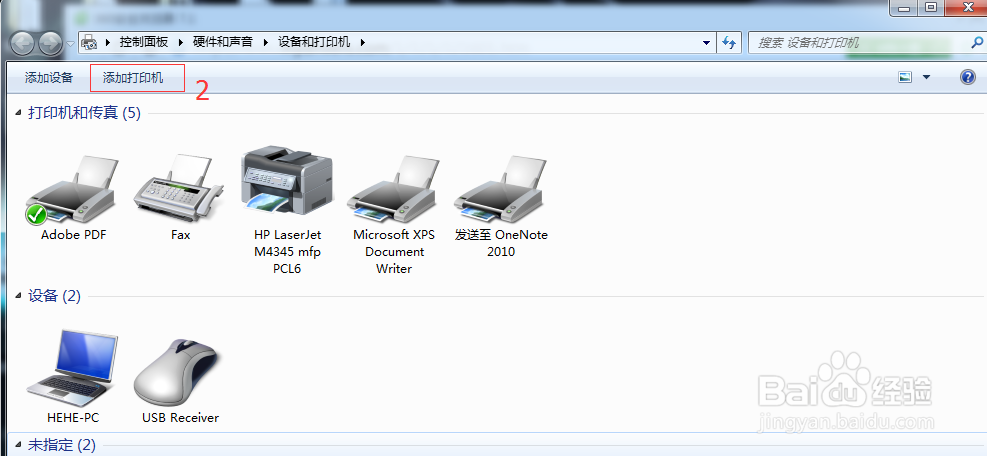
Task: Collapse the 设备 (2) group
Action: pos(19,296)
